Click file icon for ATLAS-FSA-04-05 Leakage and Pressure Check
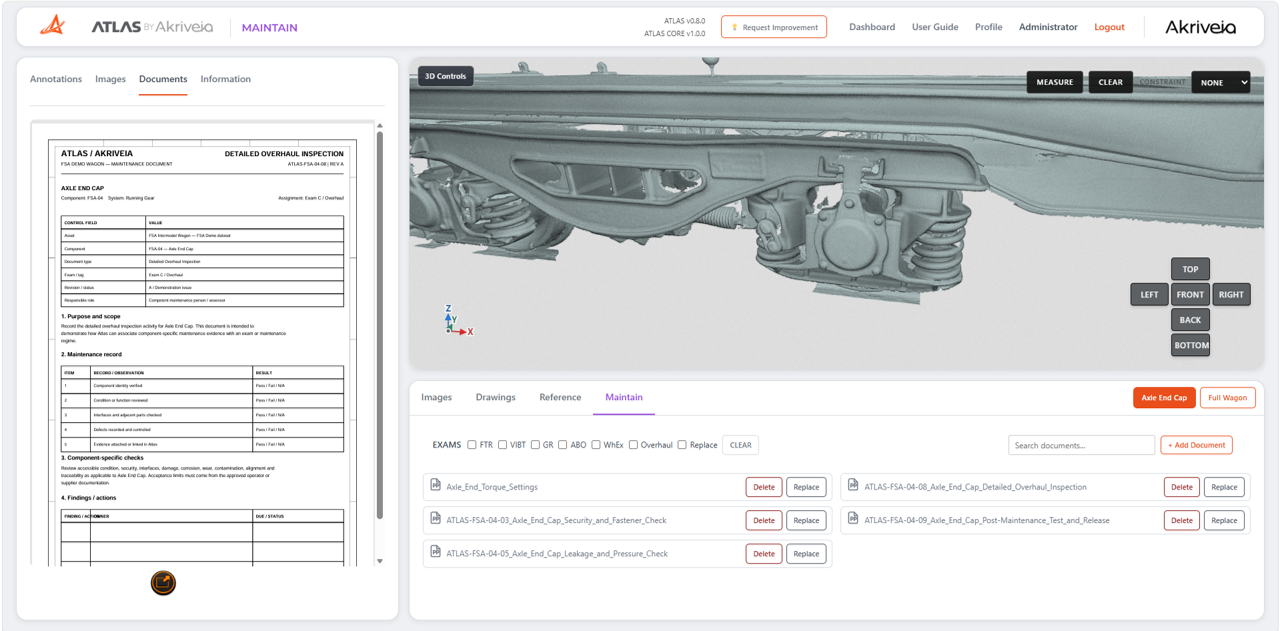The width and height of the screenshot is (1280, 631). pyautogui.click(x=435, y=552)
